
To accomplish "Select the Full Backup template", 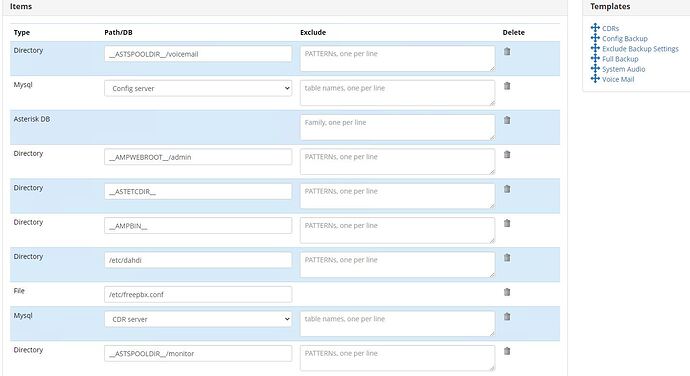I will pyautogui.click(x=620, y=59).
